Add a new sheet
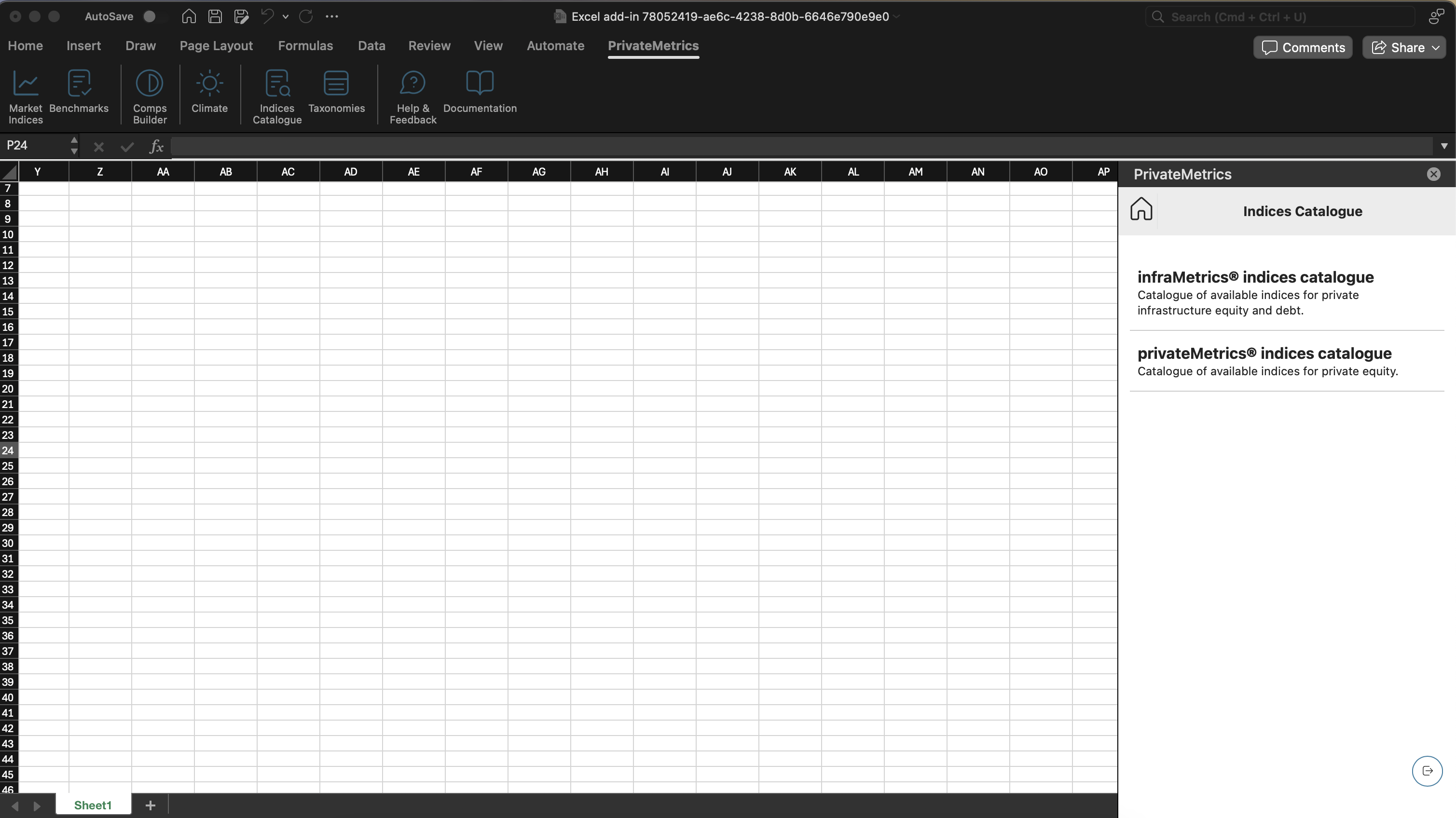1456x818 pixels. tap(151, 805)
